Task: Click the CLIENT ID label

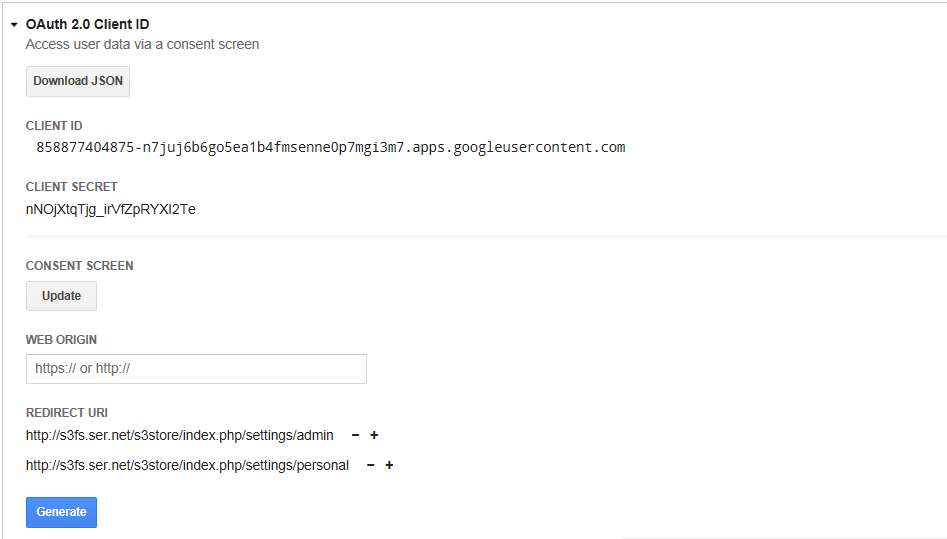Action: tap(54, 126)
